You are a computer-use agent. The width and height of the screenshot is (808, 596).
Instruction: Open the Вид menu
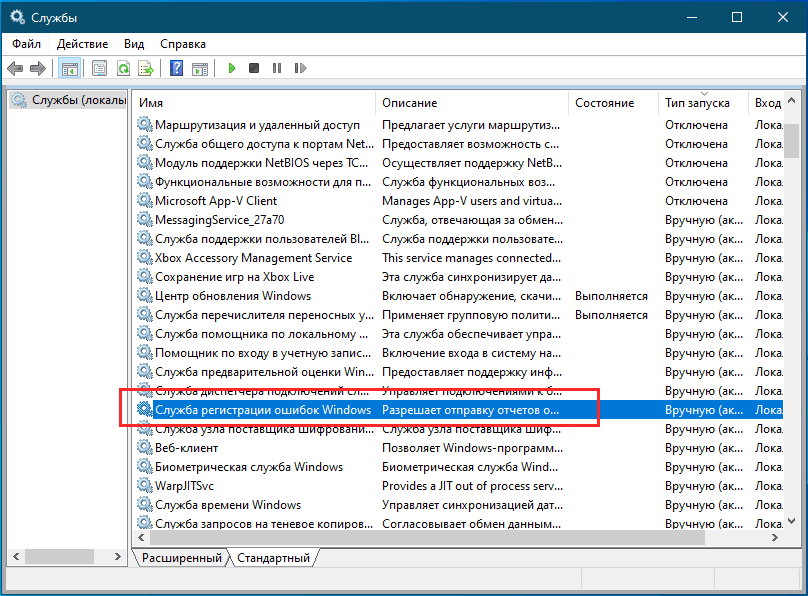134,44
